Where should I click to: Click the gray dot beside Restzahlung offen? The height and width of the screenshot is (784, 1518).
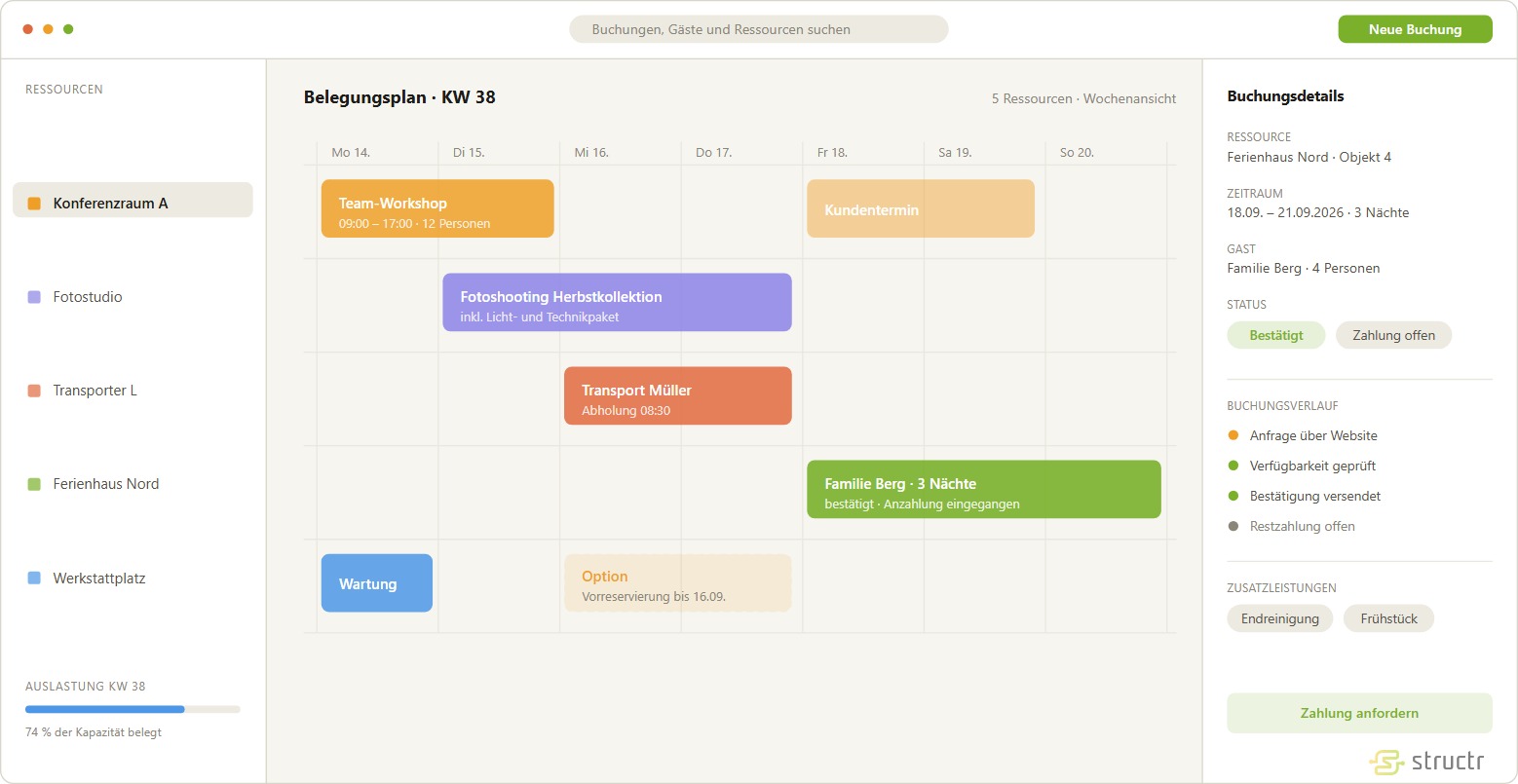pos(1233,526)
